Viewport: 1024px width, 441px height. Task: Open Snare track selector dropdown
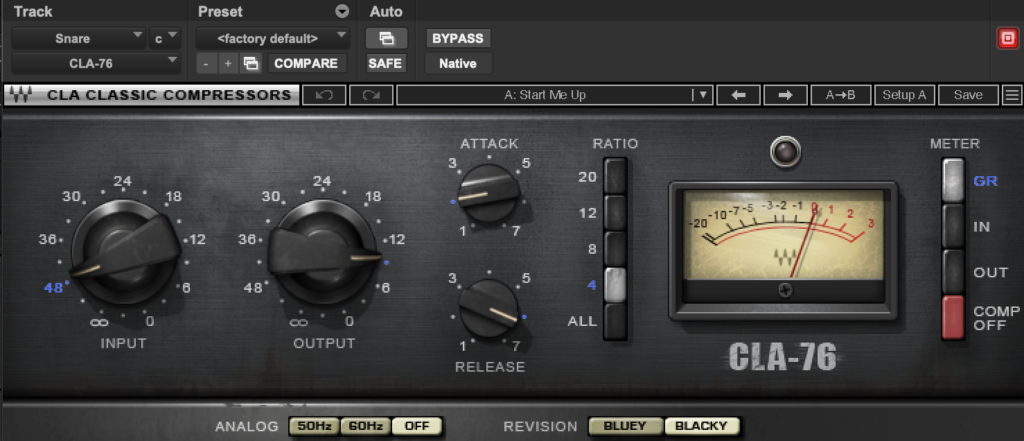79,38
